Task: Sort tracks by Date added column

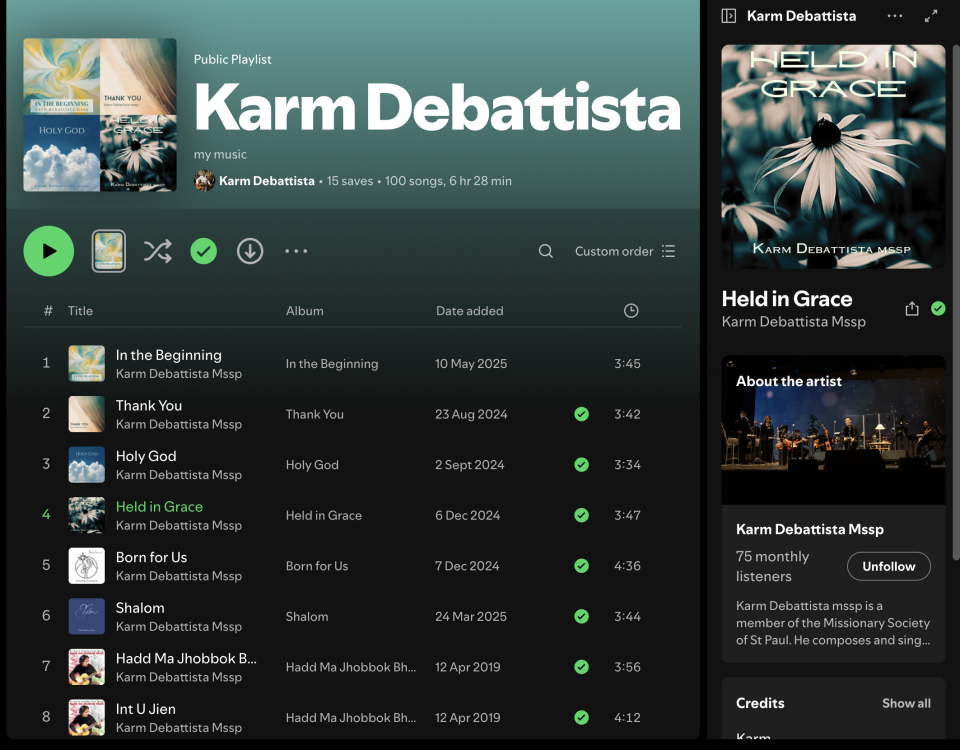Action: 470,311
